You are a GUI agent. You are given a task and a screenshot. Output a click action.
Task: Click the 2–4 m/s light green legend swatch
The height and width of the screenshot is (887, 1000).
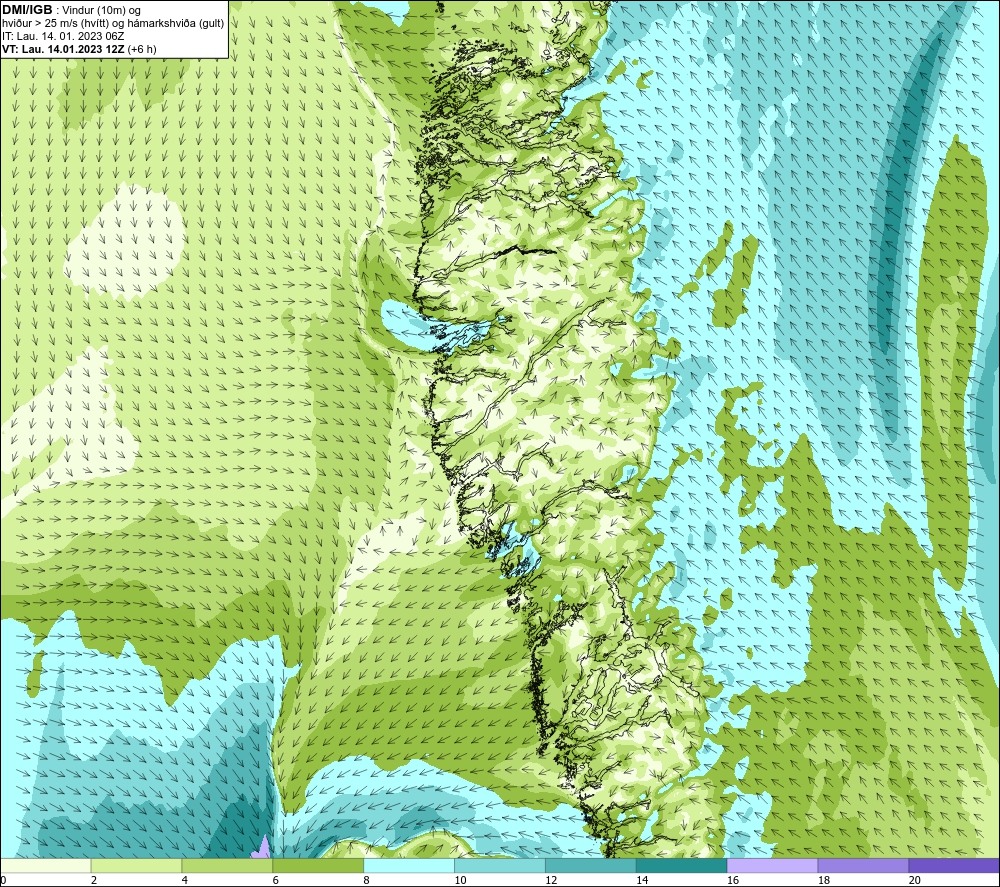pyautogui.click(x=136, y=865)
